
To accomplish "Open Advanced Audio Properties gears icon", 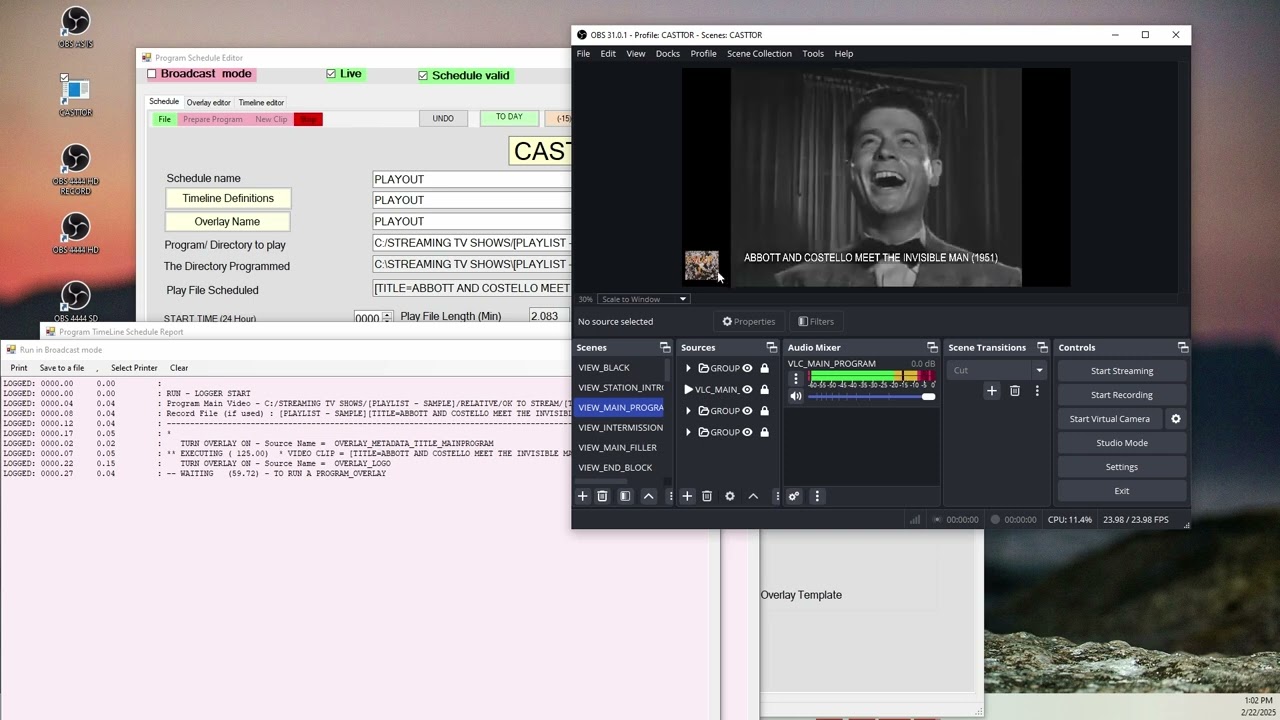I will pos(794,496).
